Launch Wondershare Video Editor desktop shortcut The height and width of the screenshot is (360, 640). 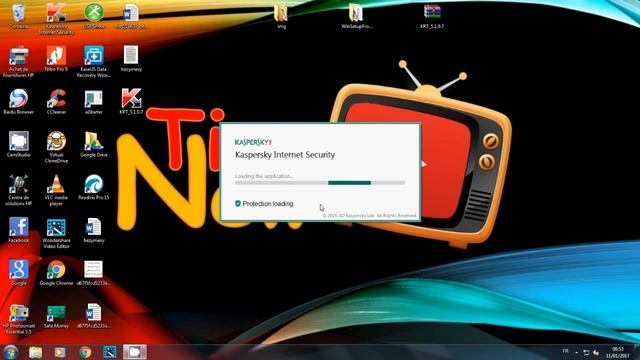[x=56, y=233]
